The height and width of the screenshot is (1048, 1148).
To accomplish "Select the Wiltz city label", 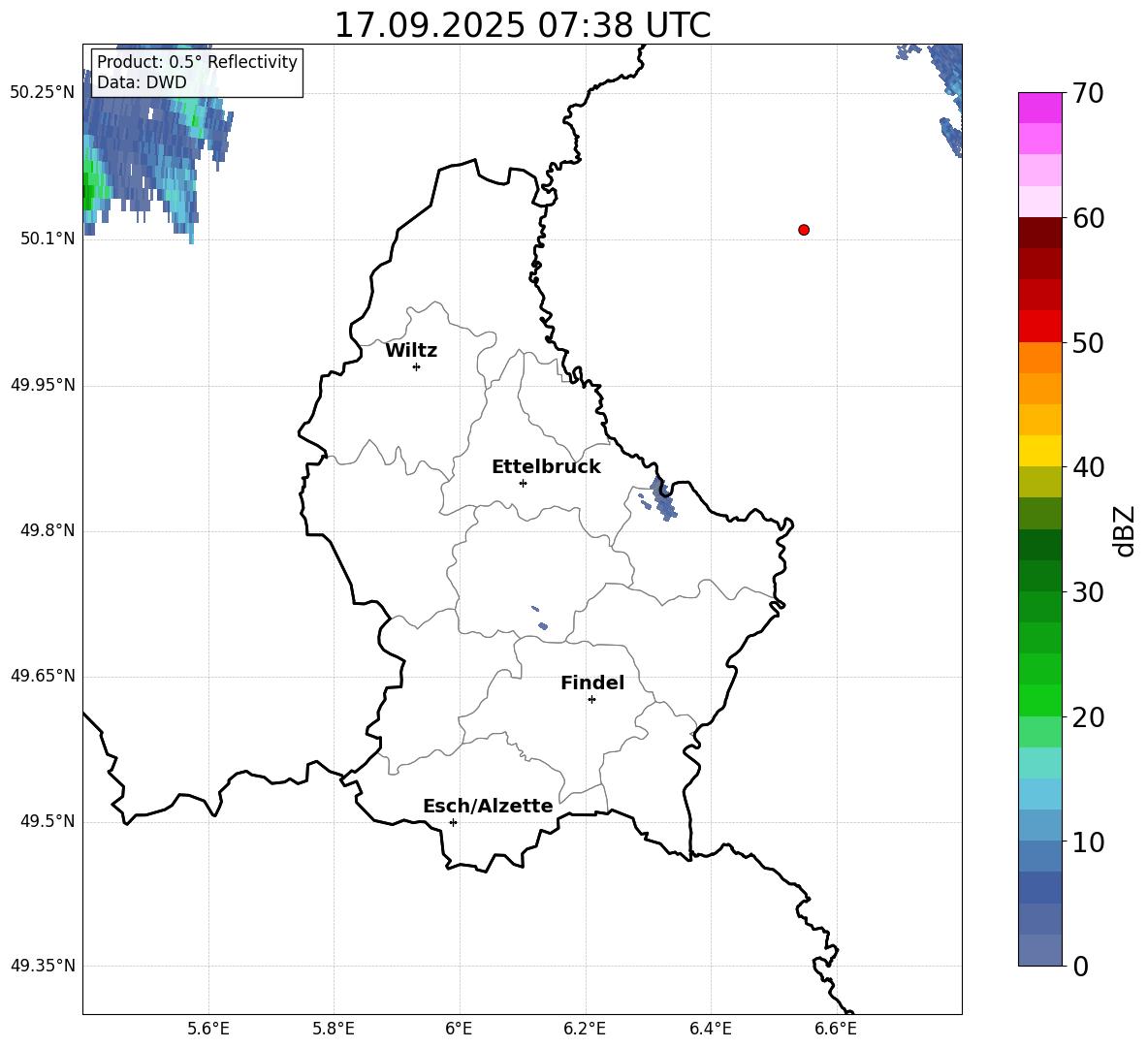I will (x=411, y=351).
